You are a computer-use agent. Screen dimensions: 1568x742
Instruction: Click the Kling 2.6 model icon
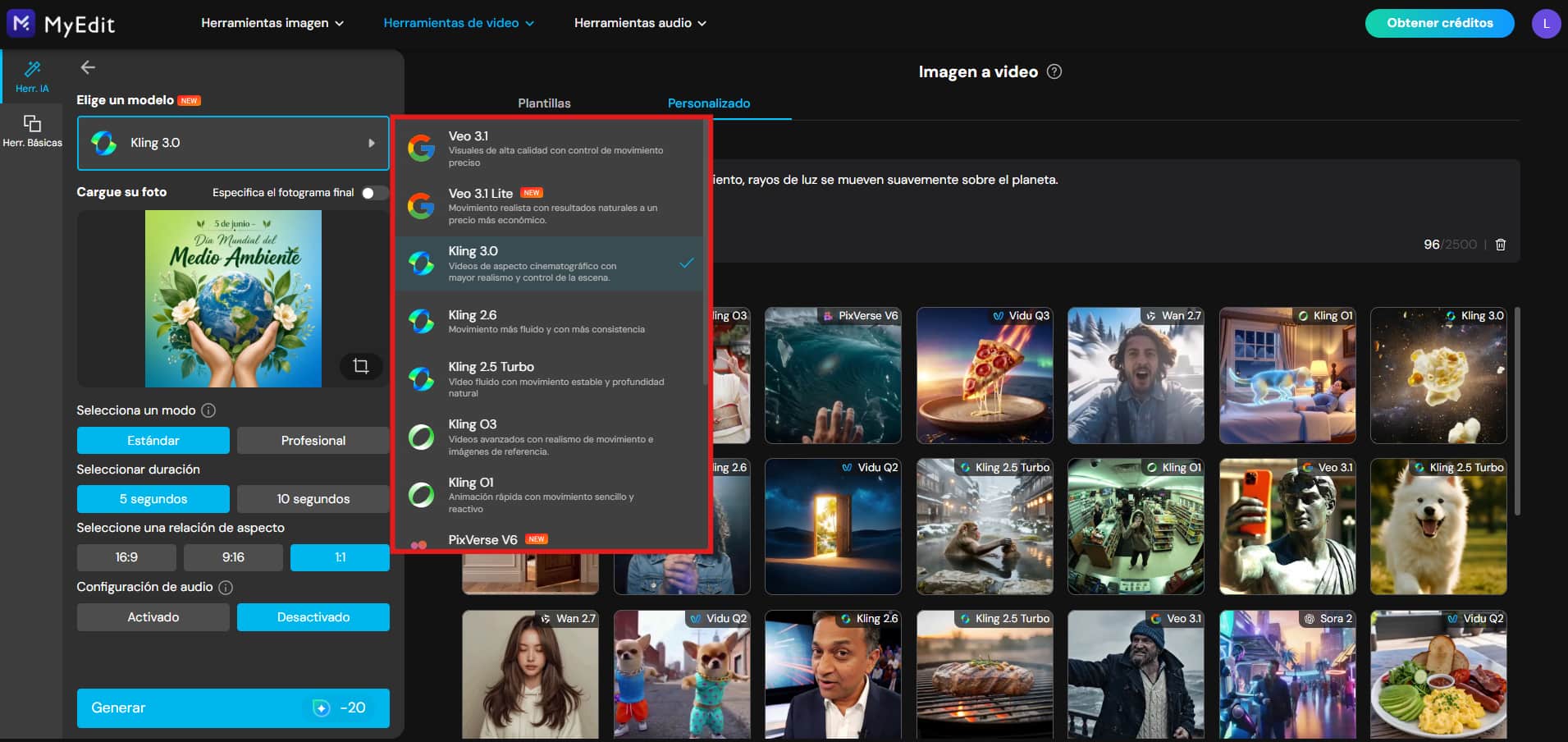coord(421,321)
